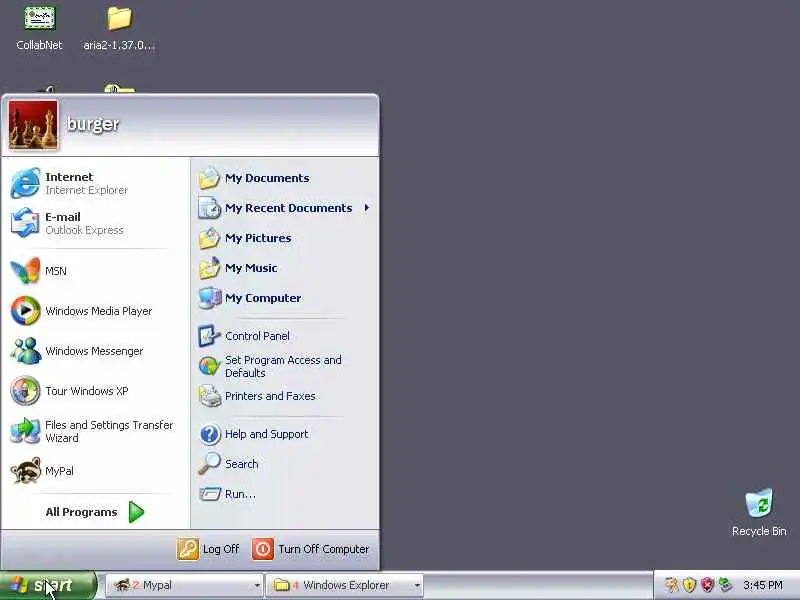Click the All Programs label
The width and height of the screenshot is (800, 600).
click(x=81, y=512)
